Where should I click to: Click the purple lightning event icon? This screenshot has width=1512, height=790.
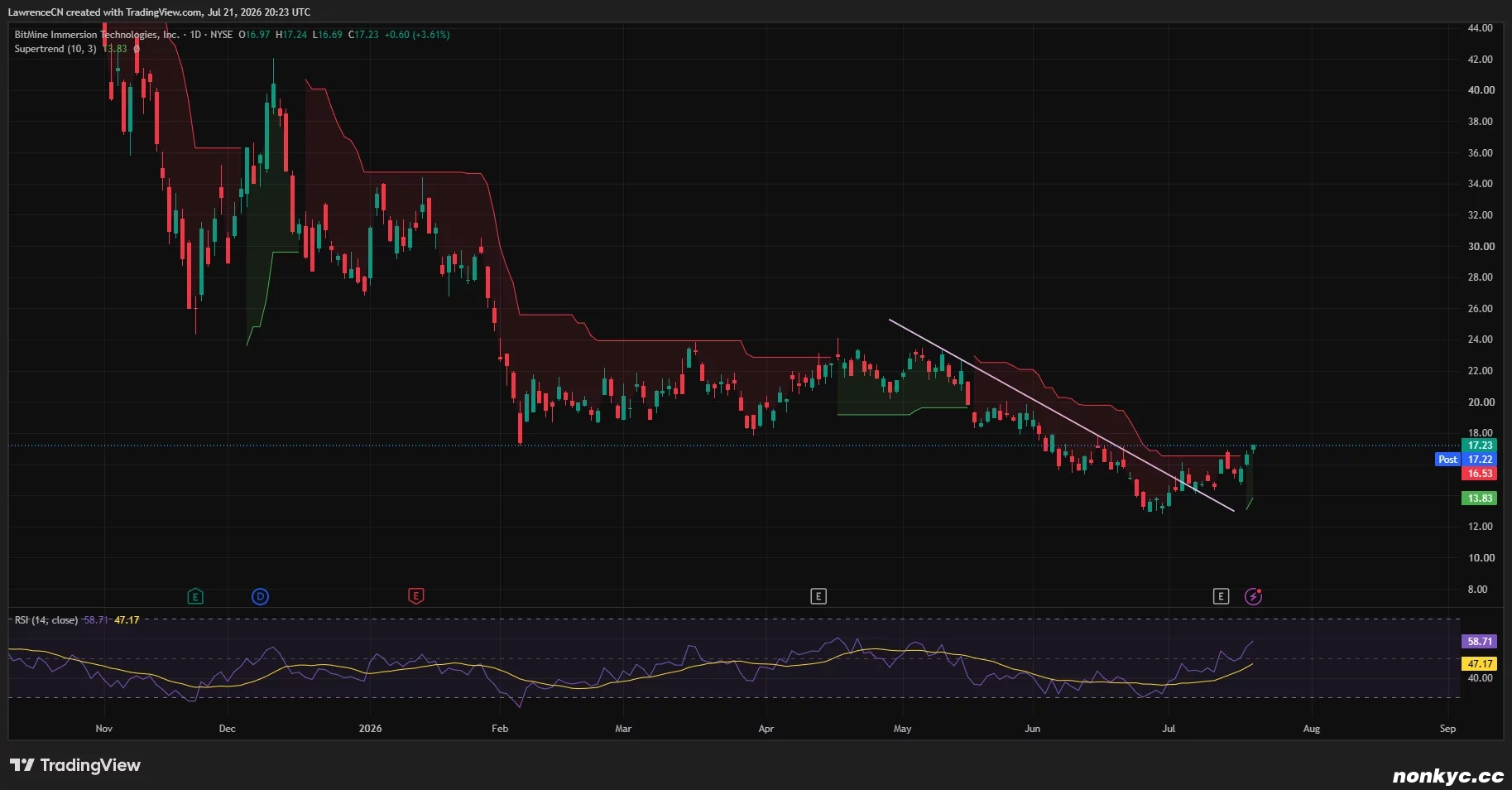(x=1254, y=596)
